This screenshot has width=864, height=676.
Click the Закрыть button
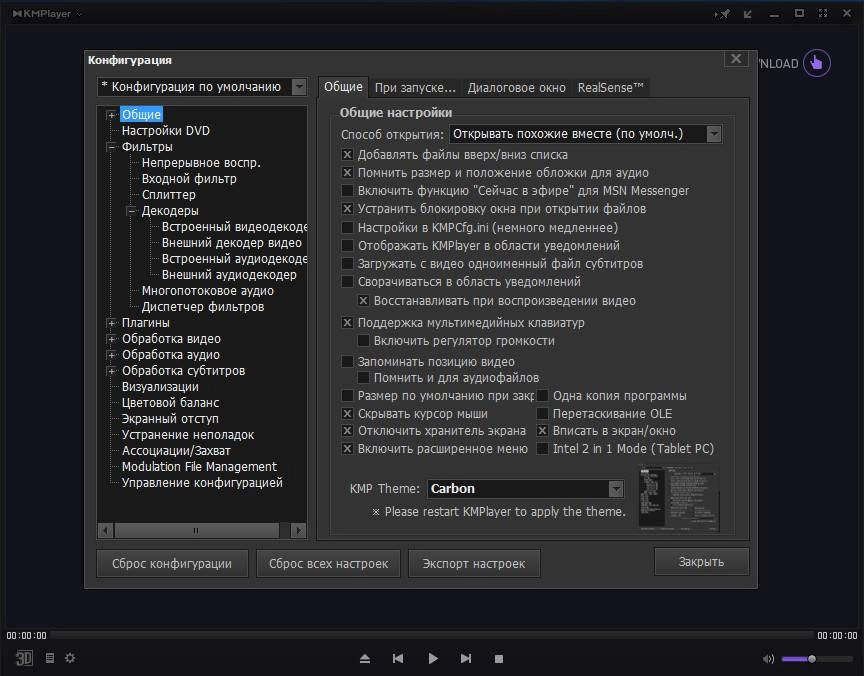pyautogui.click(x=701, y=561)
